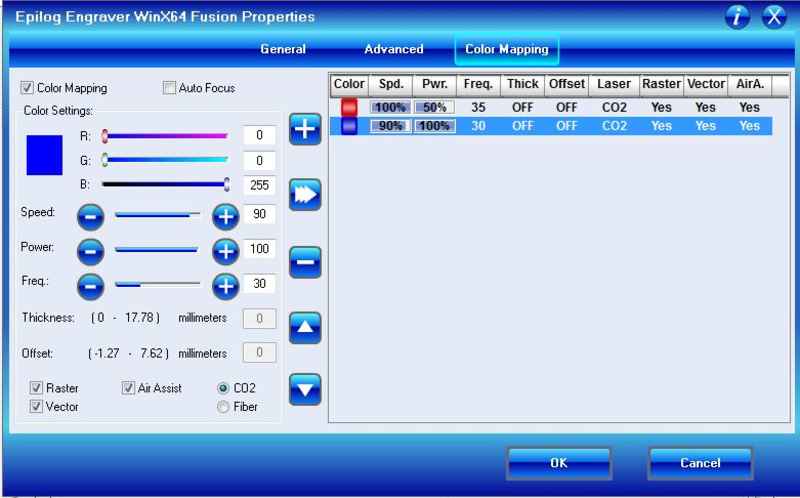The width and height of the screenshot is (800, 498).
Task: Click the Speed slider track
Action: [x=157, y=215]
